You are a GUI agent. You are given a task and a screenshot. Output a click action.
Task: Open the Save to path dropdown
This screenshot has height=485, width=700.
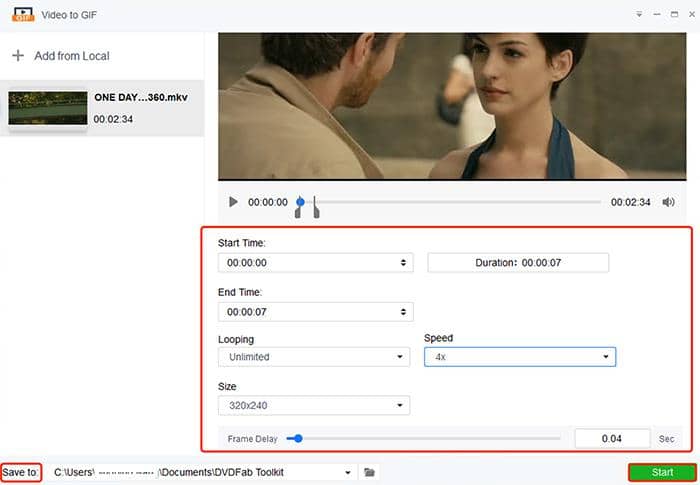point(347,472)
